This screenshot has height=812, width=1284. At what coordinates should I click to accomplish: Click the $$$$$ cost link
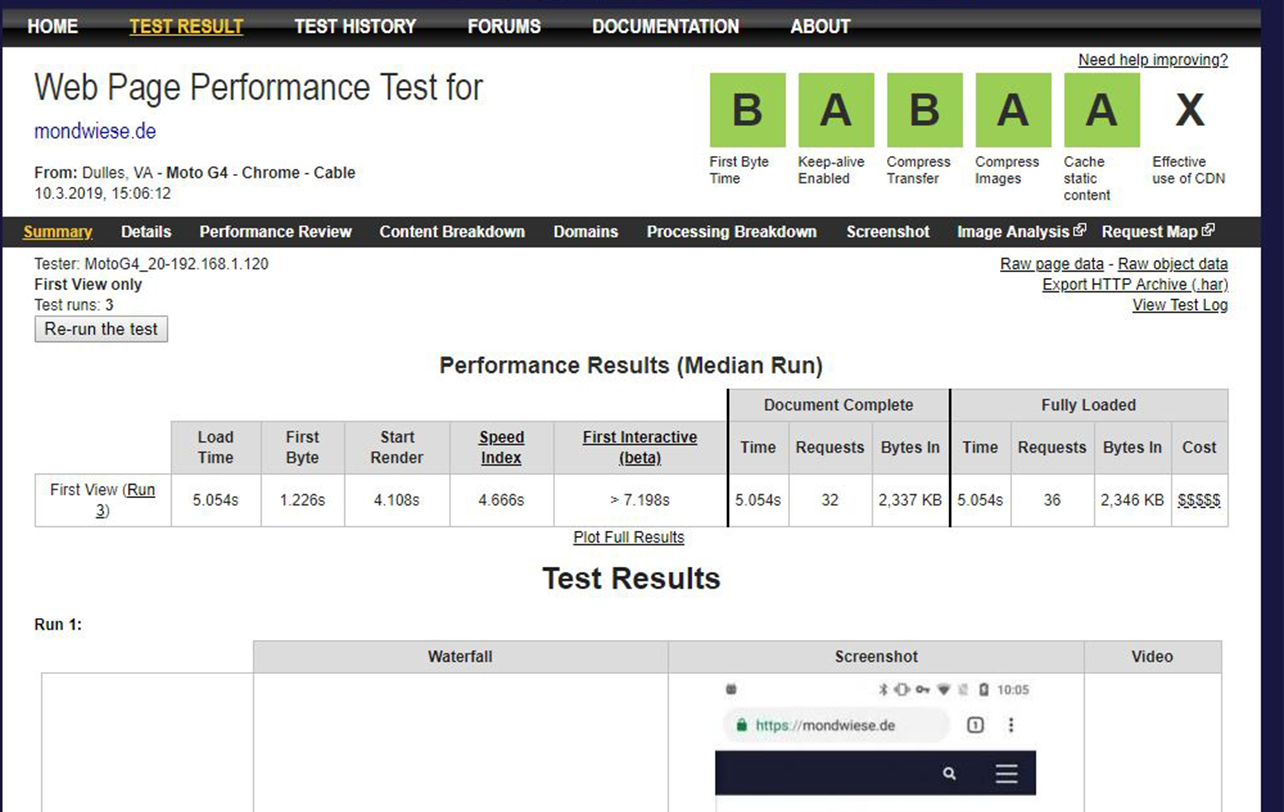(1199, 500)
